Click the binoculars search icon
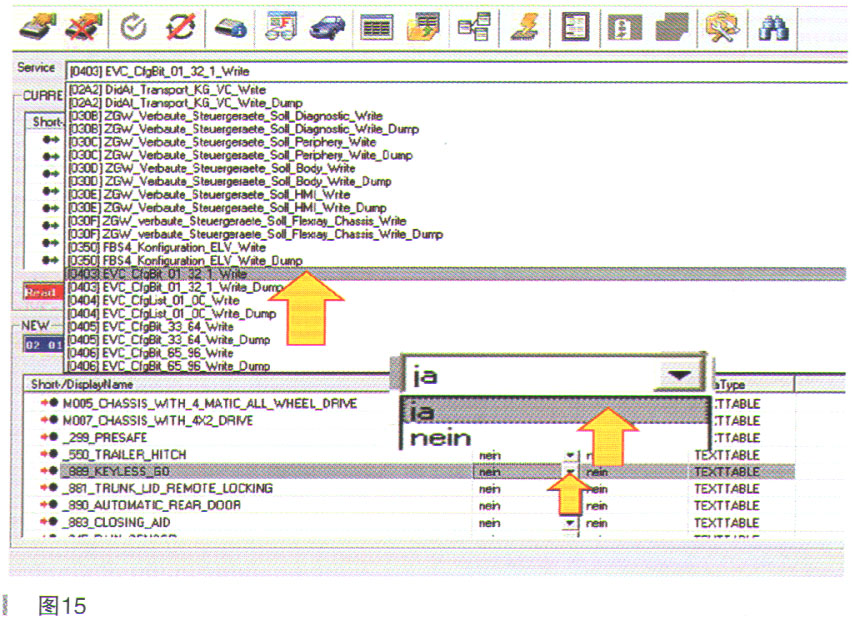The height and width of the screenshot is (619, 852). pyautogui.click(x=773, y=27)
